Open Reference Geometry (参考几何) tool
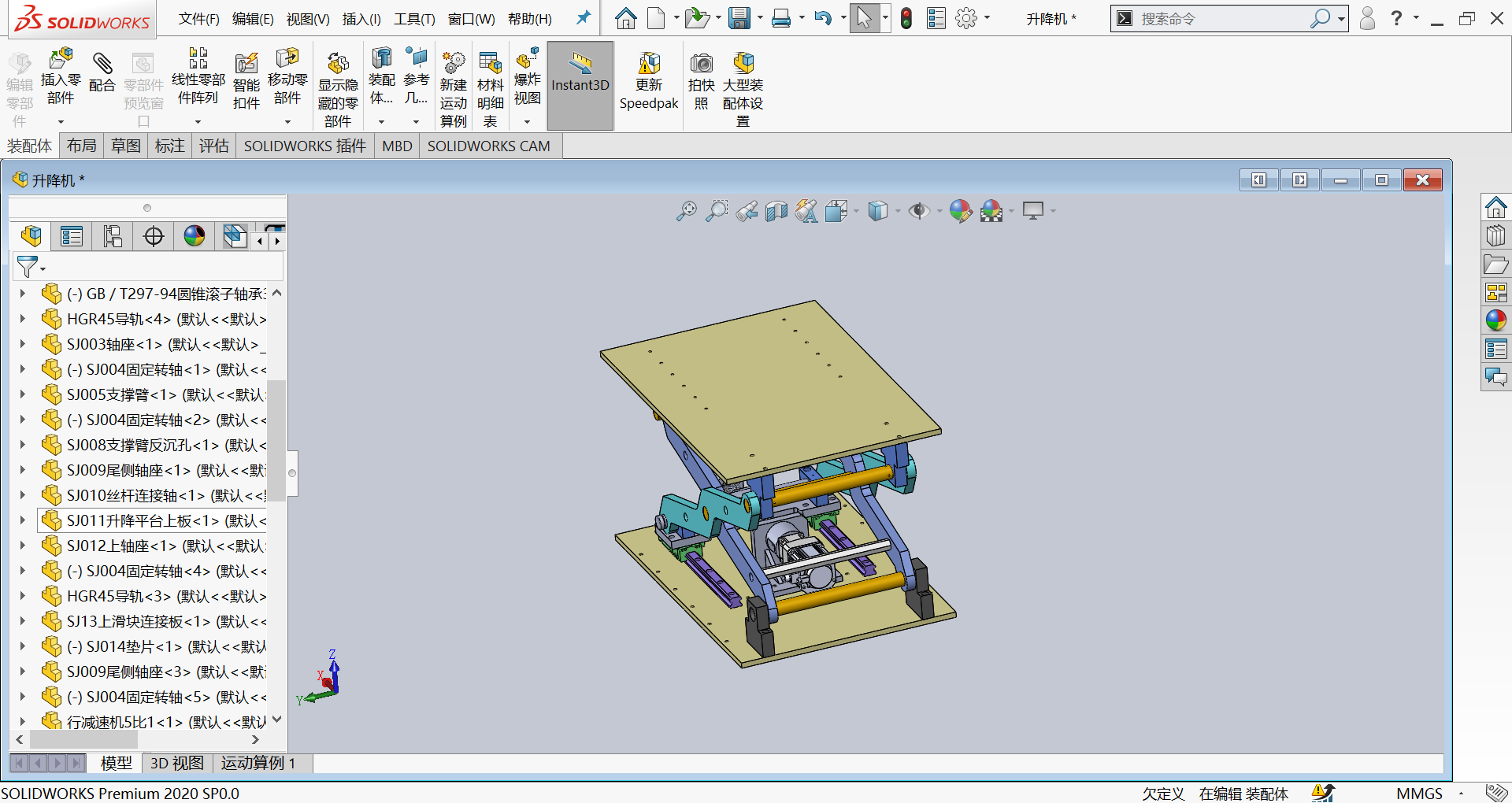 coord(417,77)
